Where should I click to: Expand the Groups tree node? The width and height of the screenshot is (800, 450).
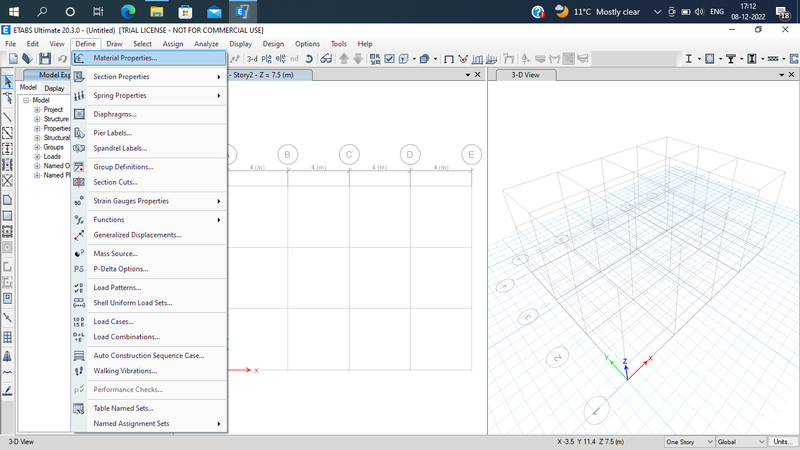37,147
